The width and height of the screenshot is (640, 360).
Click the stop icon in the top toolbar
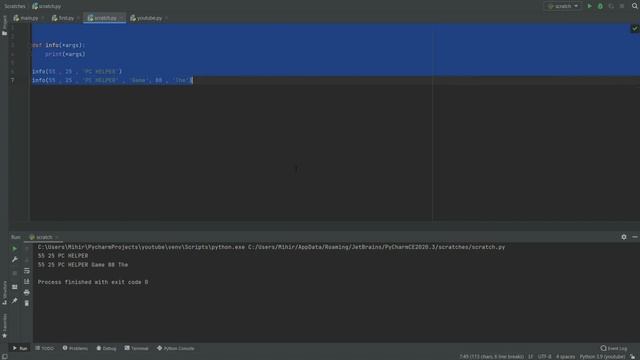622,6
